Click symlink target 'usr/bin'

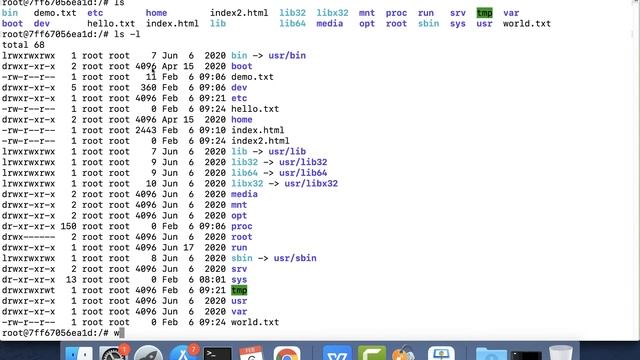287,56
